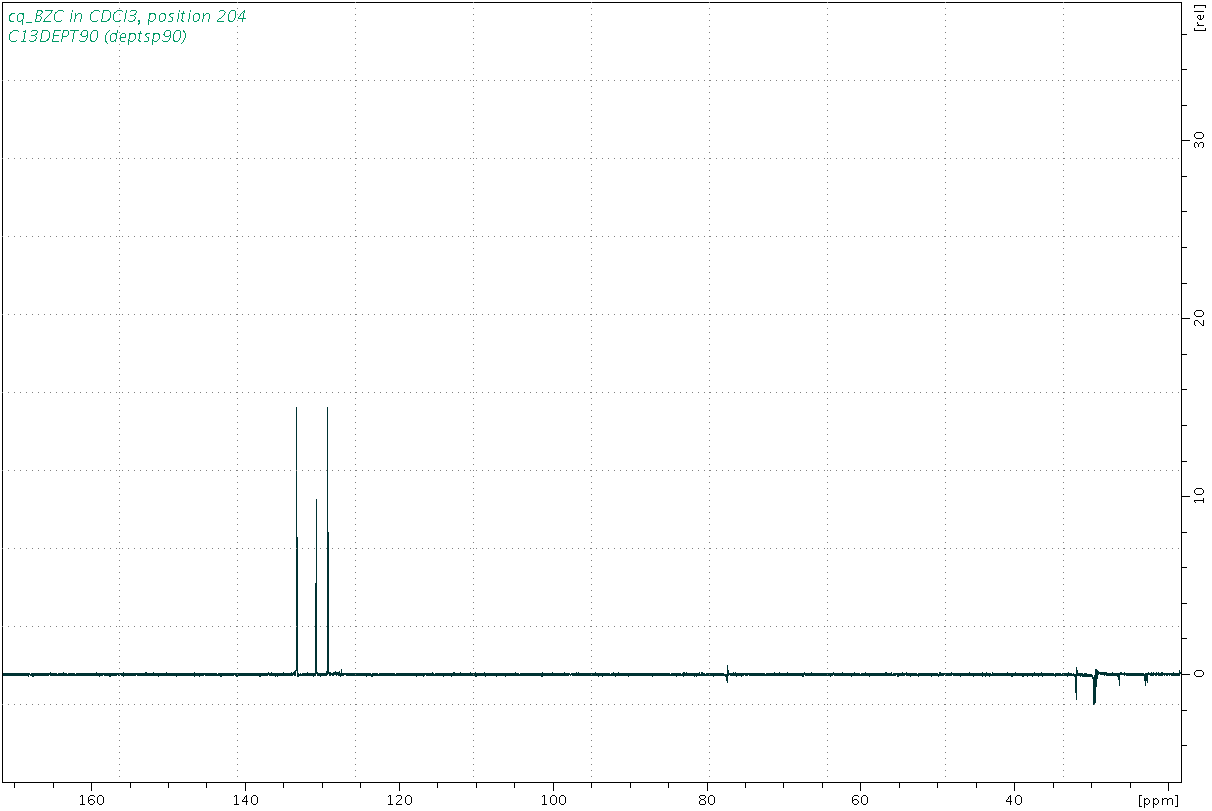The height and width of the screenshot is (811, 1212).
Task: Click the 10 intensity axis label
Action: tap(1198, 496)
